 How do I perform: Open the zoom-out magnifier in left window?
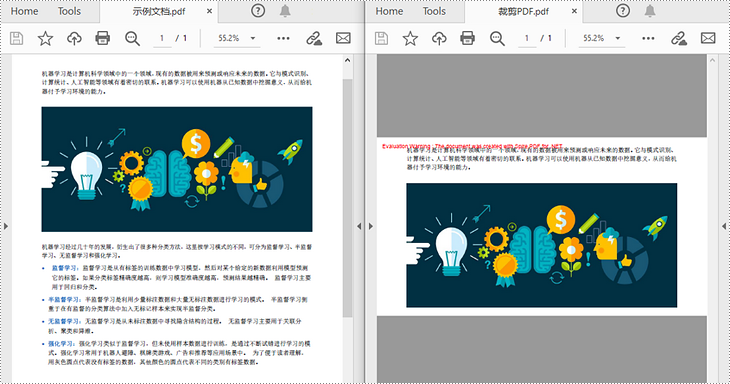[132, 38]
